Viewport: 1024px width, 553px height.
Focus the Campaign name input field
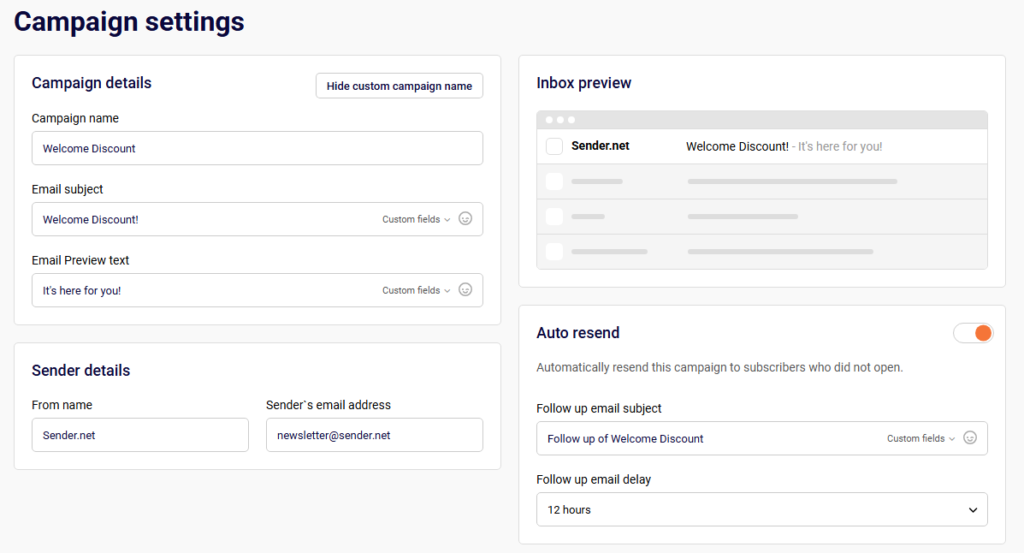coord(257,148)
